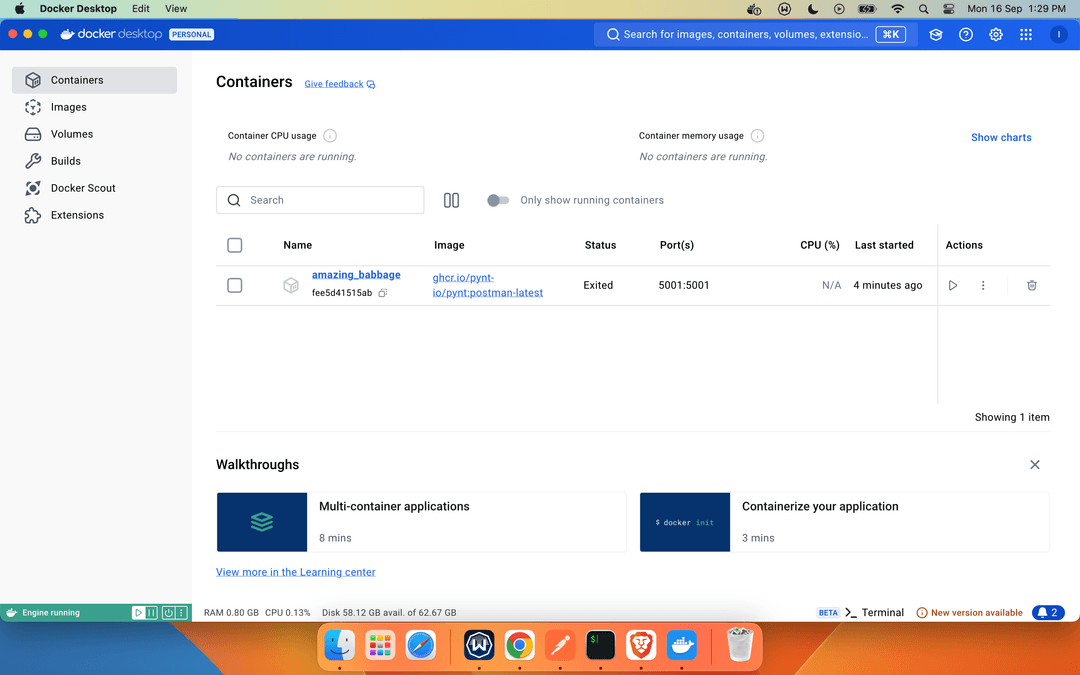Check the select-all containers checkbox

pyautogui.click(x=235, y=245)
